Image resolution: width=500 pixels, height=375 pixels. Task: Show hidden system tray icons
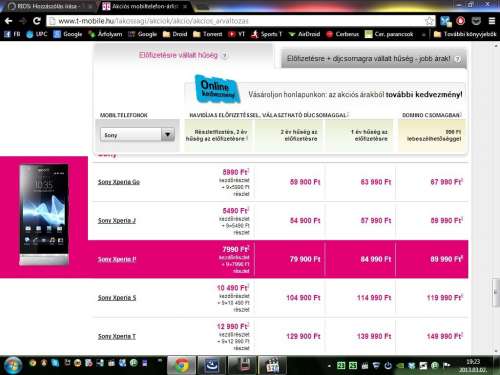(329, 366)
